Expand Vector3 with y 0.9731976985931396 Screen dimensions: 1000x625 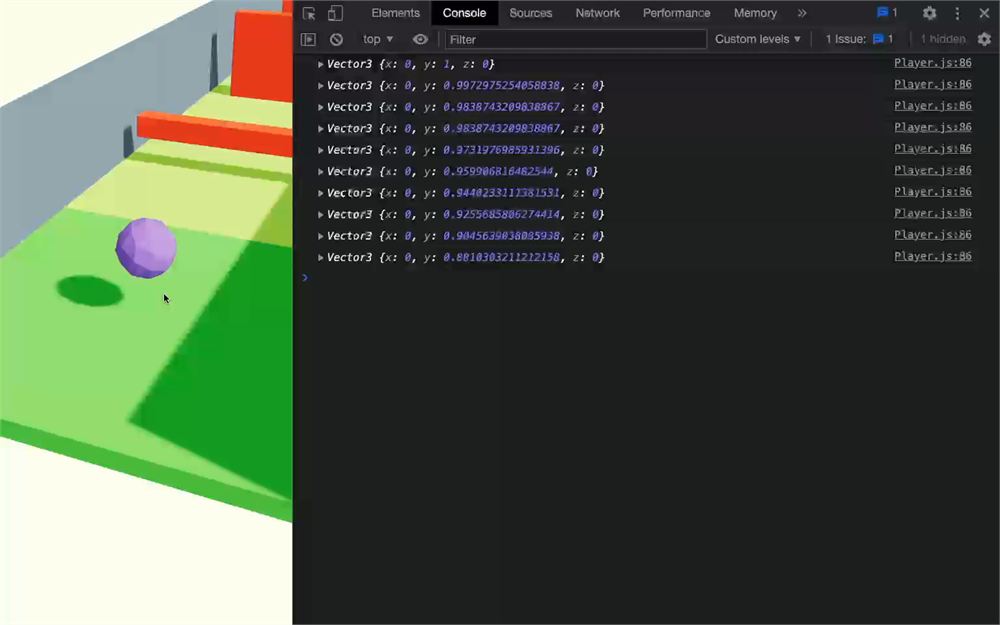click(321, 151)
